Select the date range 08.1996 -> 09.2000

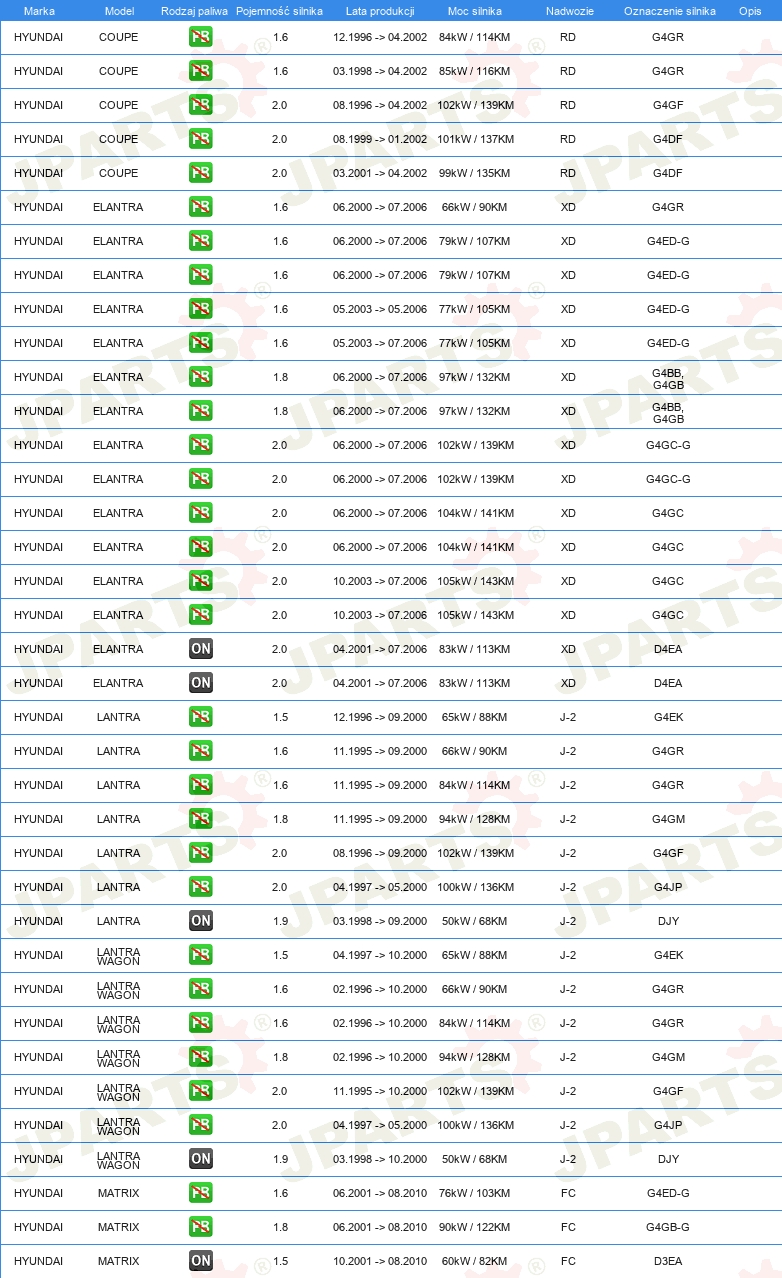(380, 853)
